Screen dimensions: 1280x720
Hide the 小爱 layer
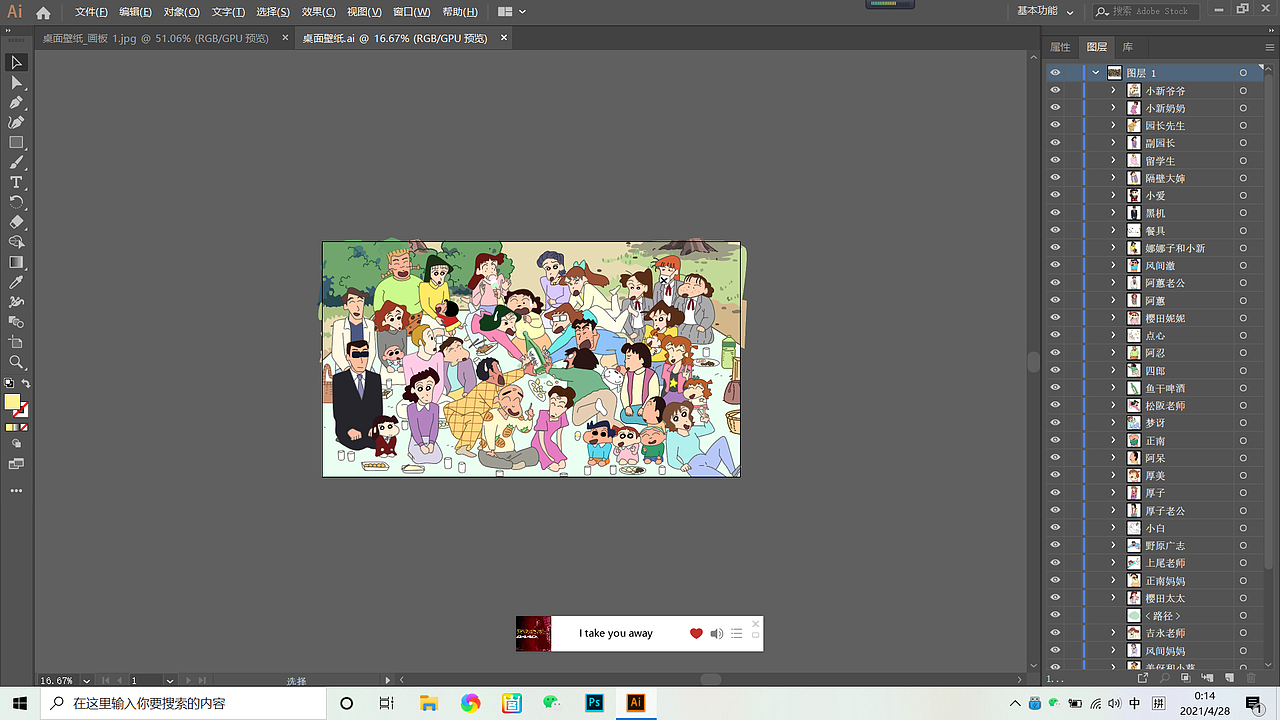pos(1055,195)
